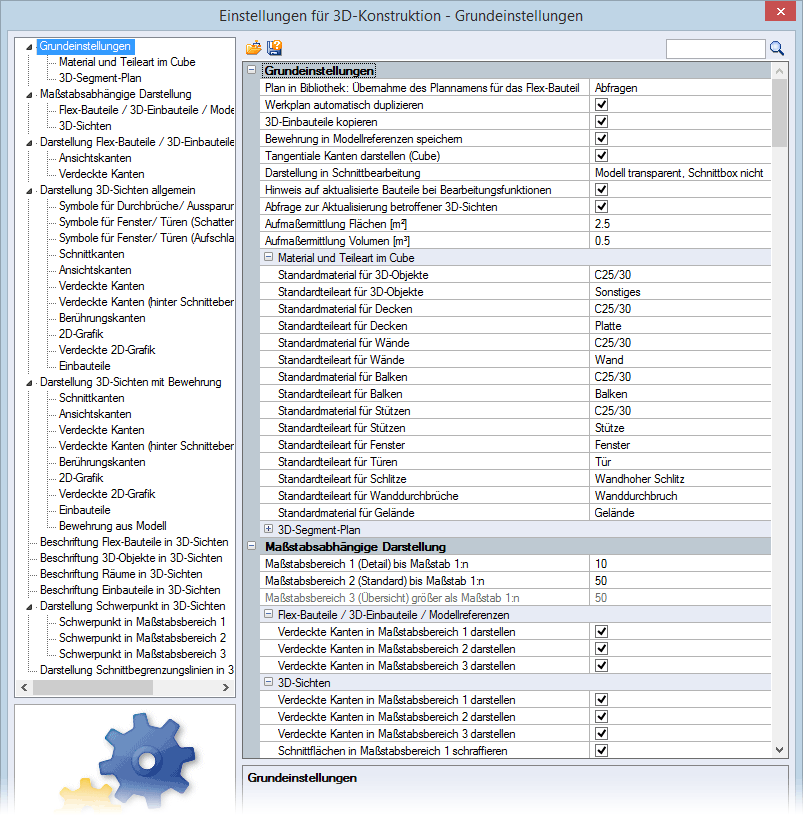
Task: Select Schwerpunkt in Maßstabsbereich 2 tree item
Action: coord(142,638)
